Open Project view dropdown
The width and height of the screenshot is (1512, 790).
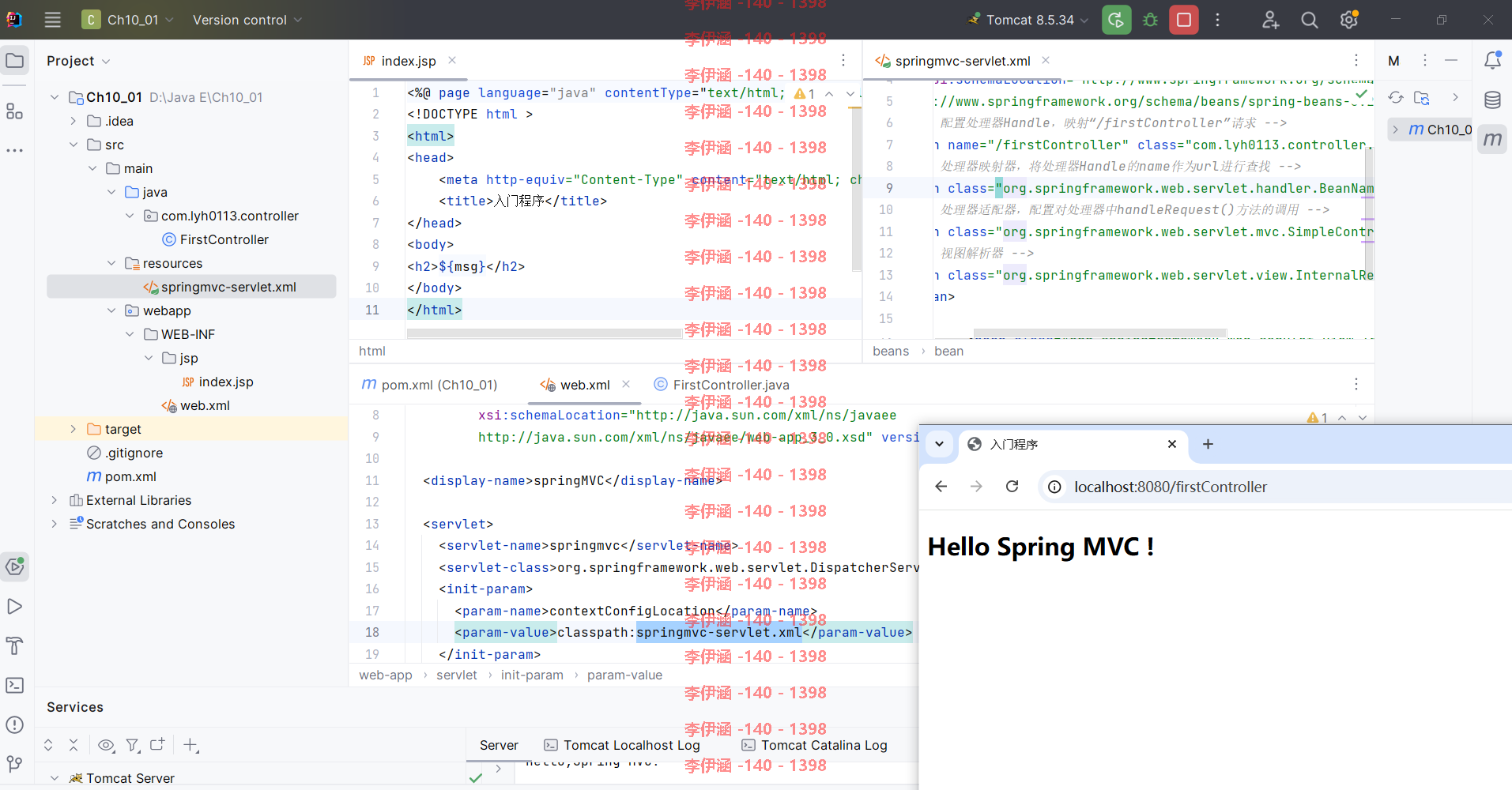click(x=77, y=61)
